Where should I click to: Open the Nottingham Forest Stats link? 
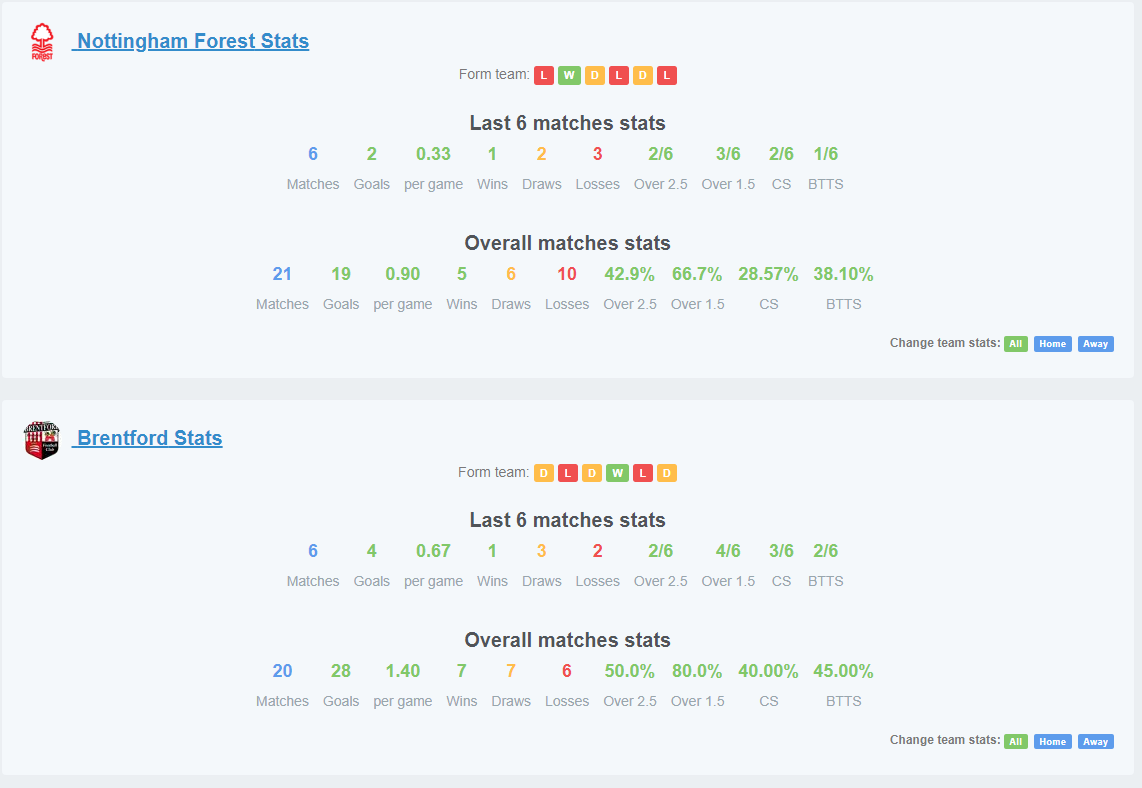tap(191, 42)
